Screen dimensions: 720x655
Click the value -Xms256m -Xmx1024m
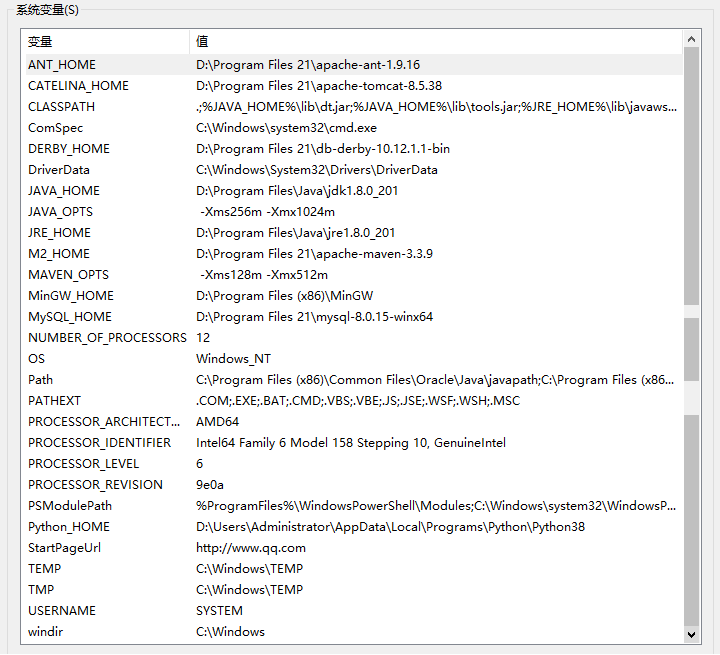pyautogui.click(x=267, y=212)
